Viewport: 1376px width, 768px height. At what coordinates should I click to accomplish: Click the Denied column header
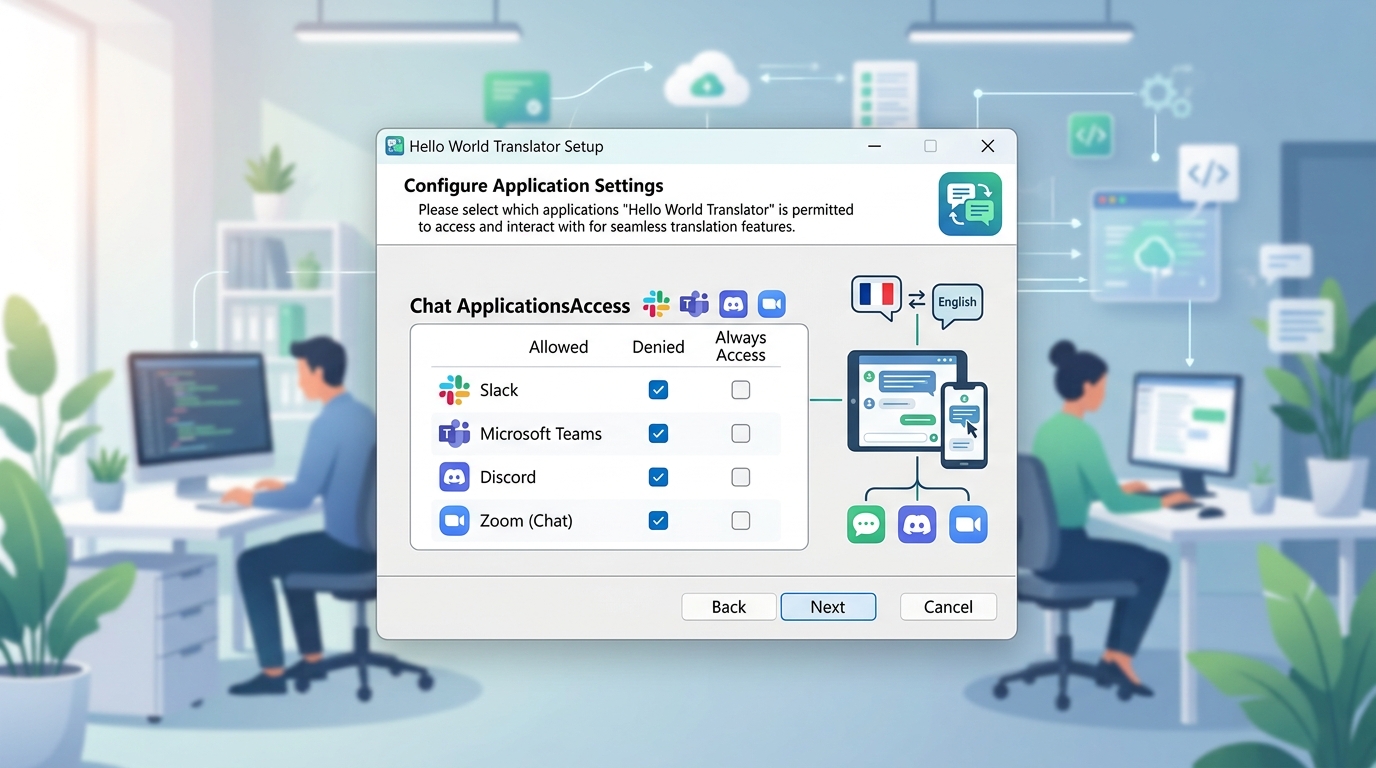point(658,347)
